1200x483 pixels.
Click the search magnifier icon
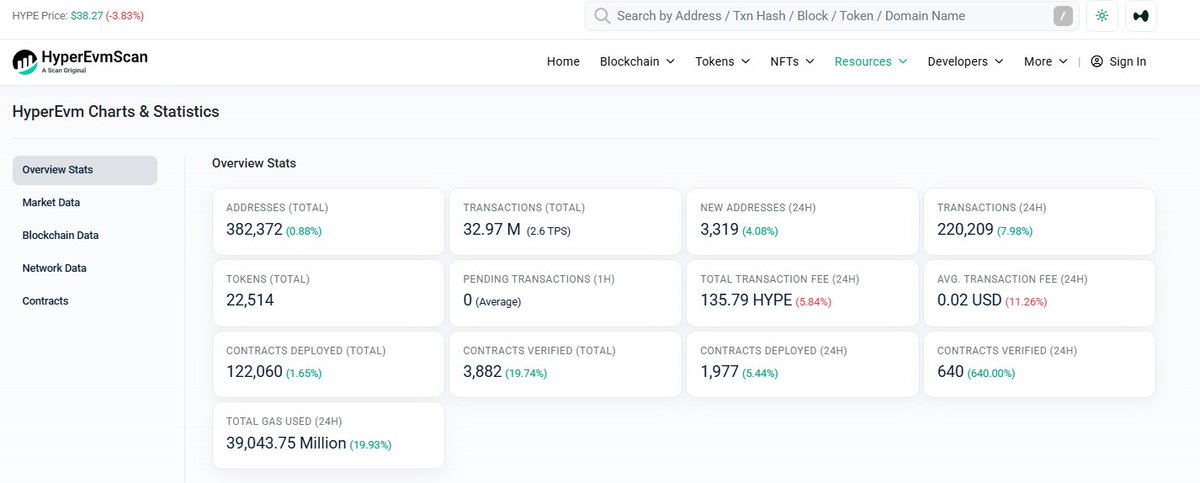pos(602,16)
